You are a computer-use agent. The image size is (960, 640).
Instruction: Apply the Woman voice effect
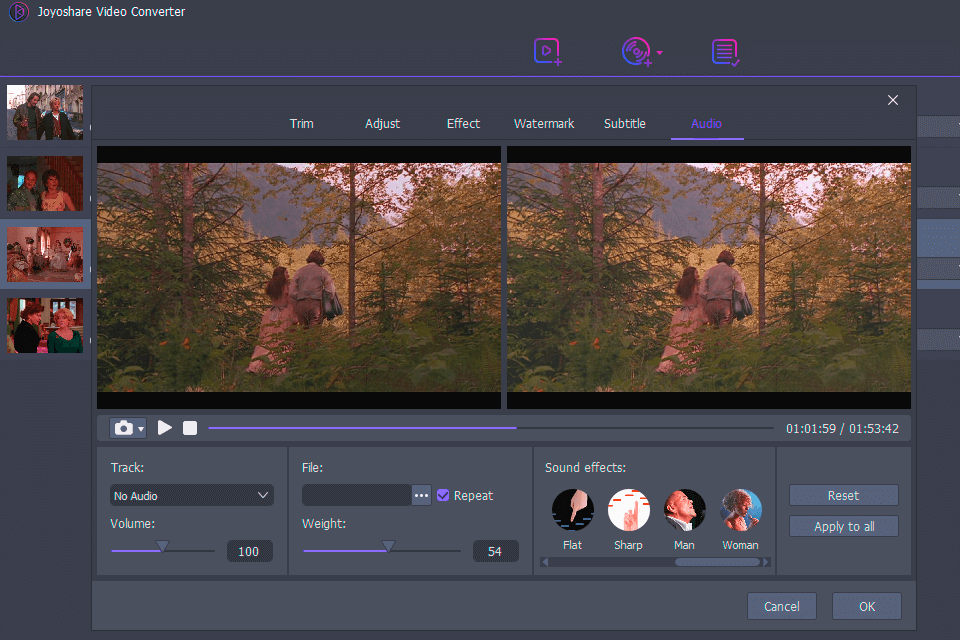click(x=741, y=510)
